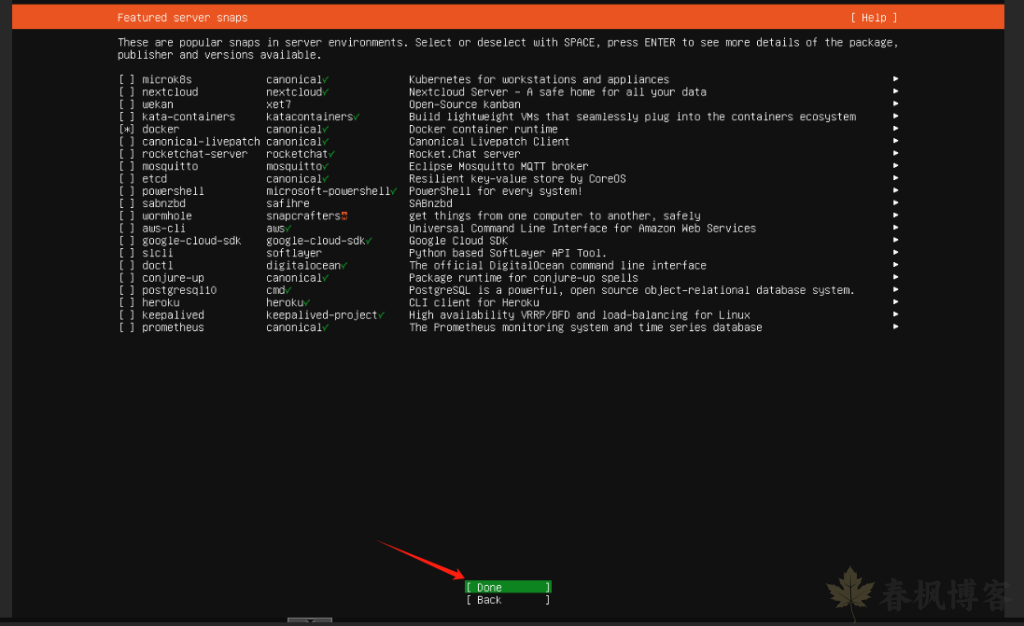Click the verified checkmark next to microsoft-powershell
The height and width of the screenshot is (626, 1024).
(x=394, y=191)
